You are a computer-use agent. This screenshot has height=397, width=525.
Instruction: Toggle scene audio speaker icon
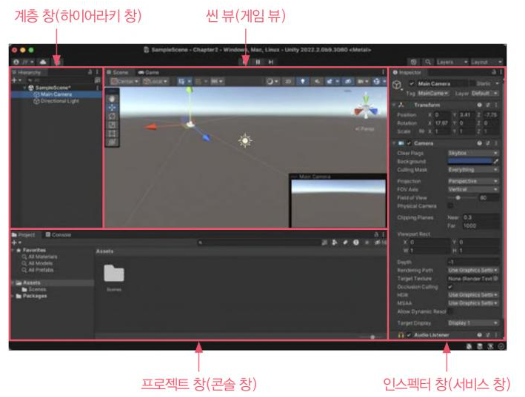click(x=317, y=81)
